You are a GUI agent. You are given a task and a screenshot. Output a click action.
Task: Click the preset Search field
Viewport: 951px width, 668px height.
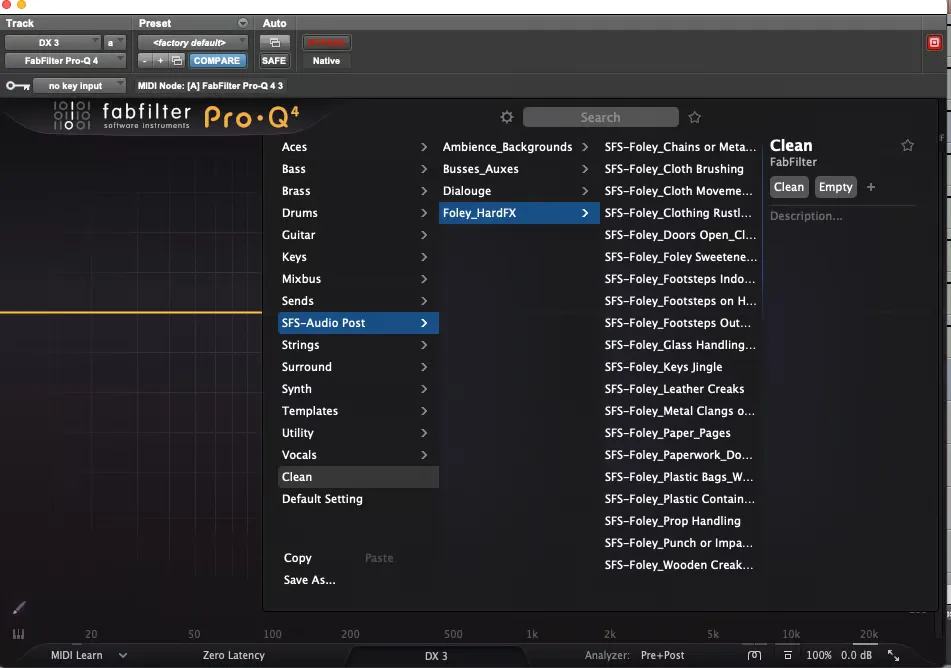(600, 117)
